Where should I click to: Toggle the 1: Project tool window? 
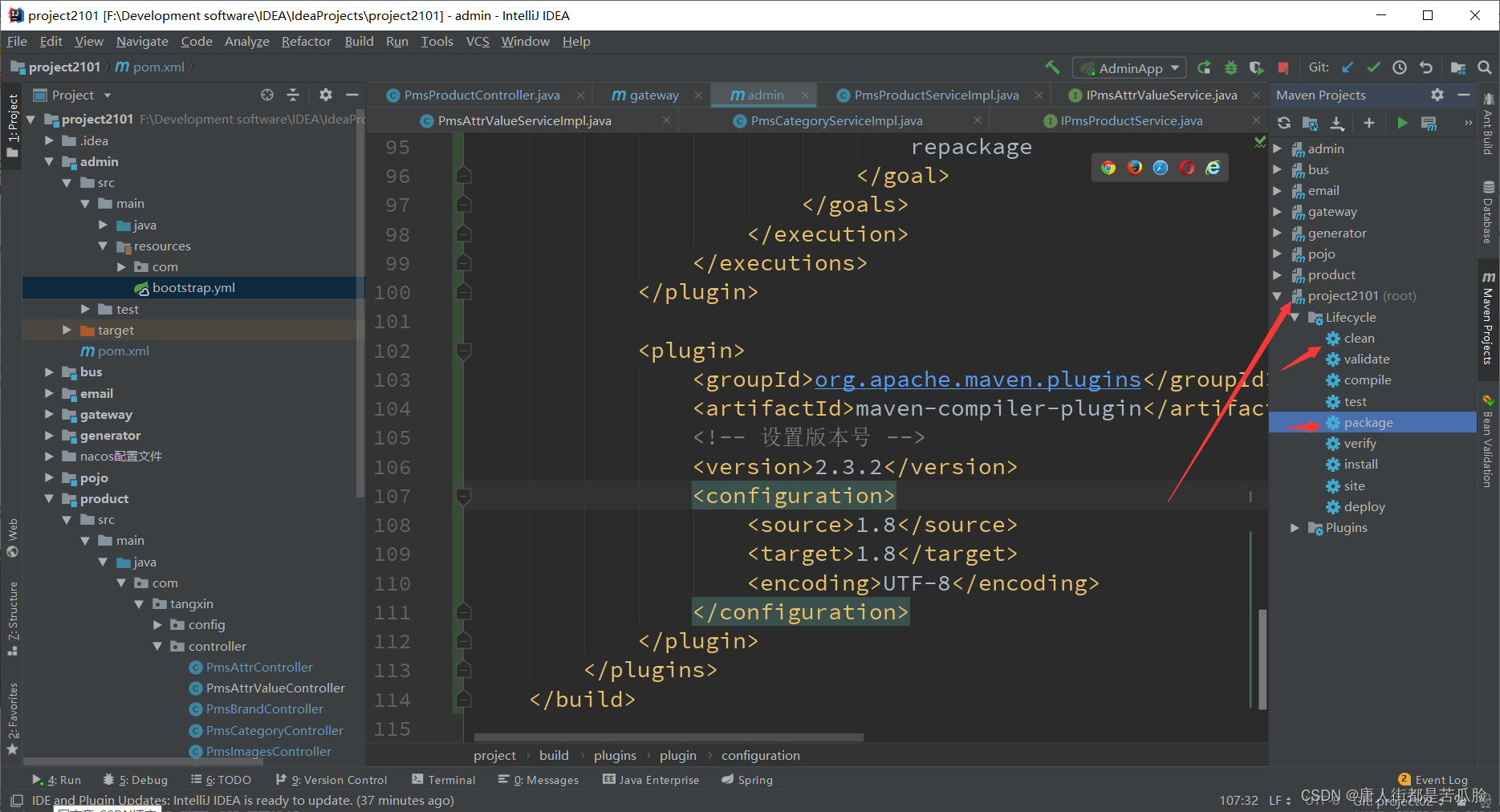point(12,124)
